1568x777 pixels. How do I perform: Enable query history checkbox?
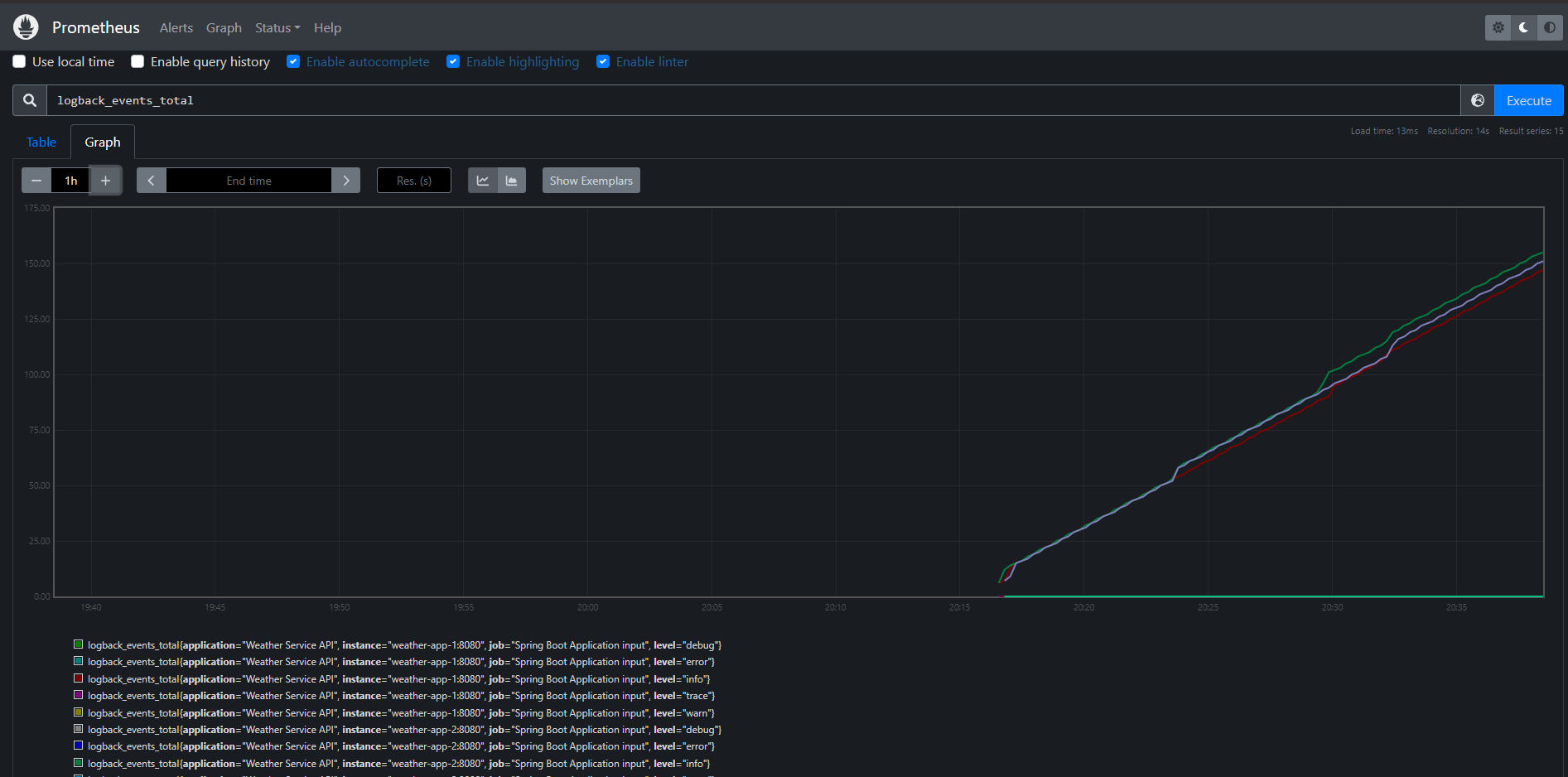click(138, 61)
